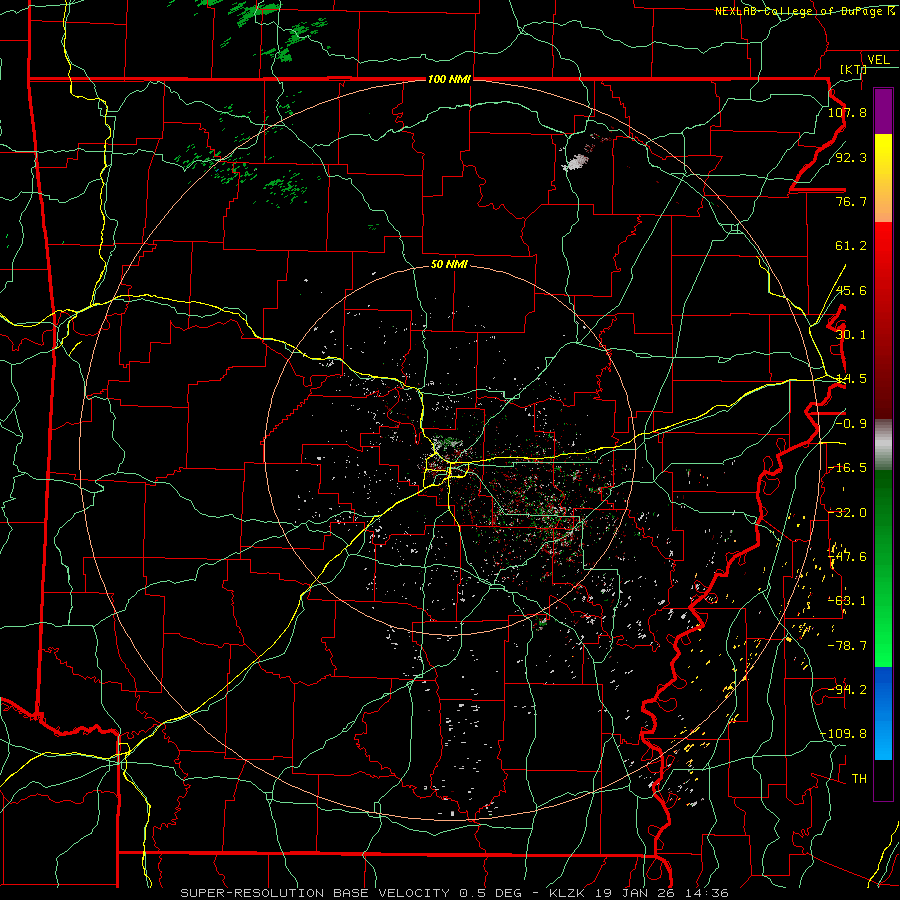Select the -109.8 scale value
Image resolution: width=900 pixels, height=900 pixels.
[x=843, y=734]
